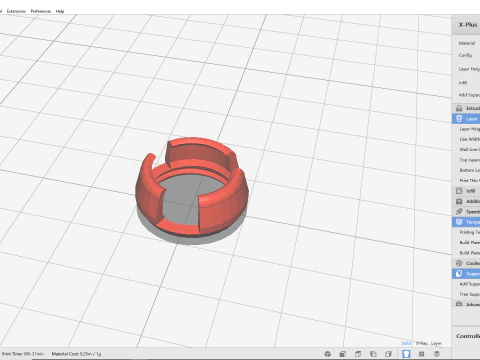Expand the Extruder settings section
The height and width of the screenshot is (360, 480).
[466, 108]
